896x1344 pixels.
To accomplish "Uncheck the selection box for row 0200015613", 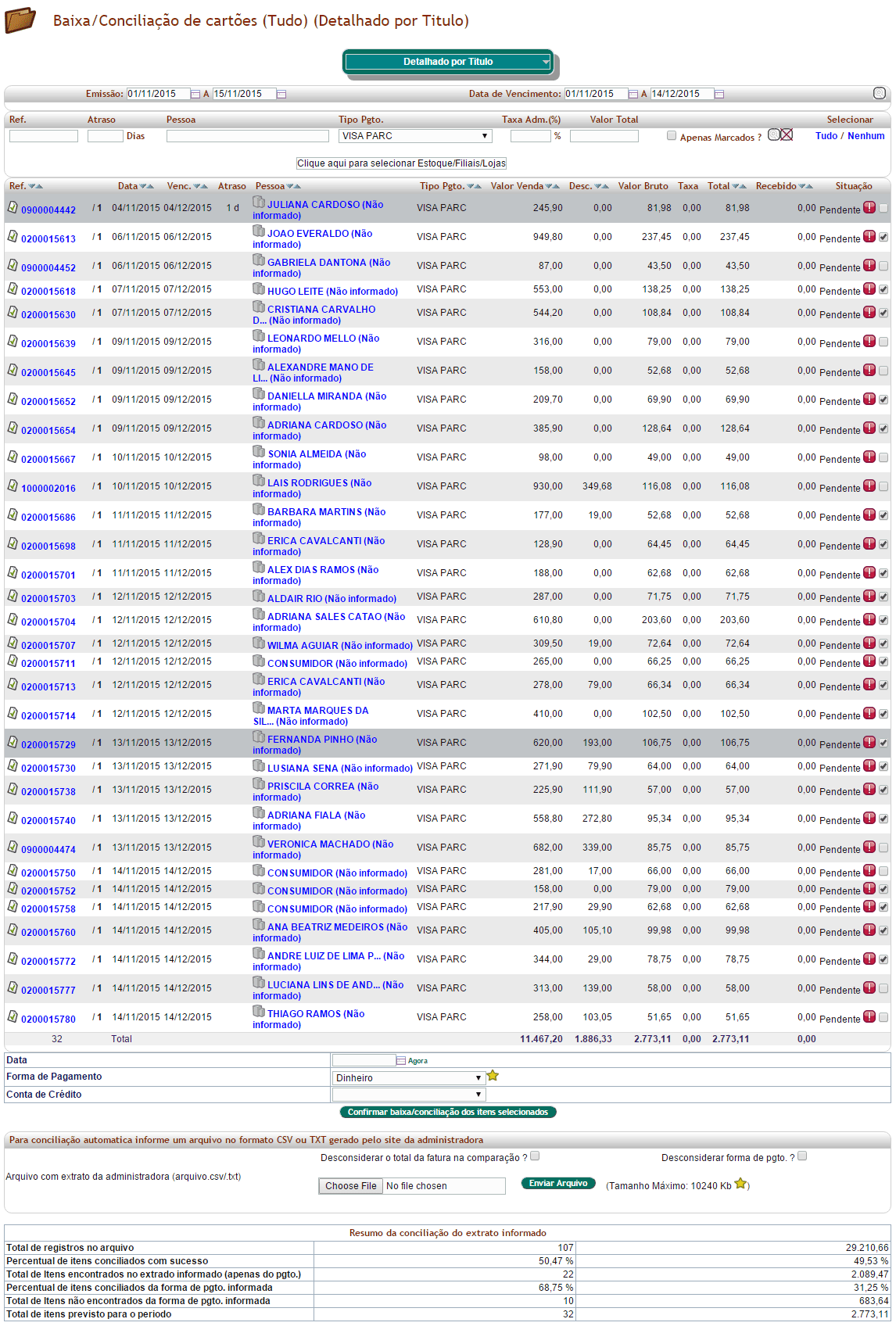I will (x=883, y=237).
